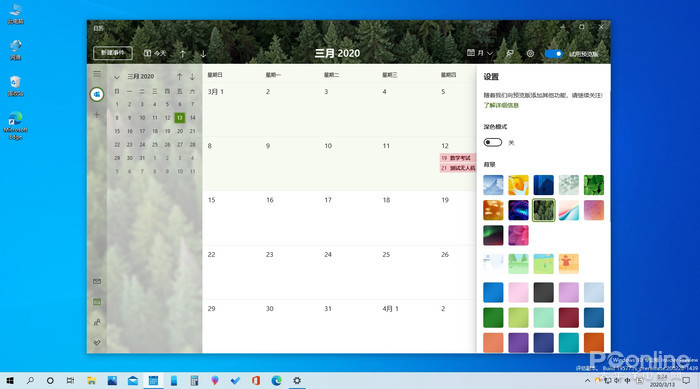This screenshot has height=389, width=700.
Task: Select highlighted day 13 in mini calendar
Action: (179, 118)
